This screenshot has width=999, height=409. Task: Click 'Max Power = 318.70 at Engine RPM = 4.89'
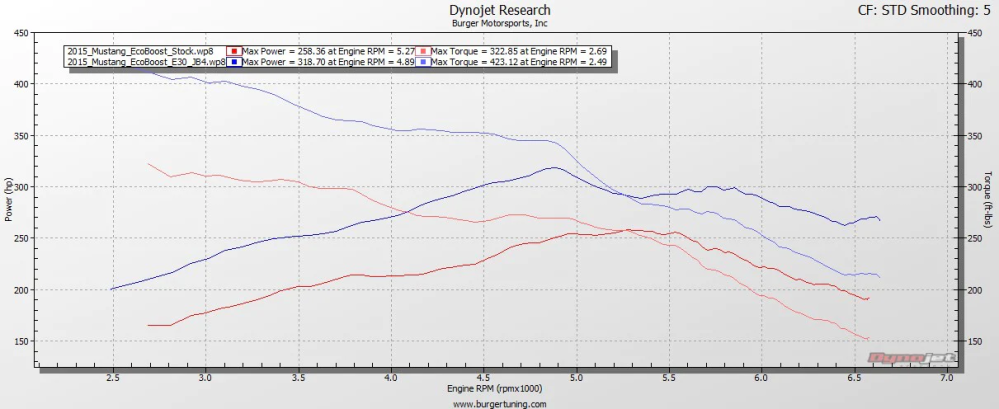328,62
